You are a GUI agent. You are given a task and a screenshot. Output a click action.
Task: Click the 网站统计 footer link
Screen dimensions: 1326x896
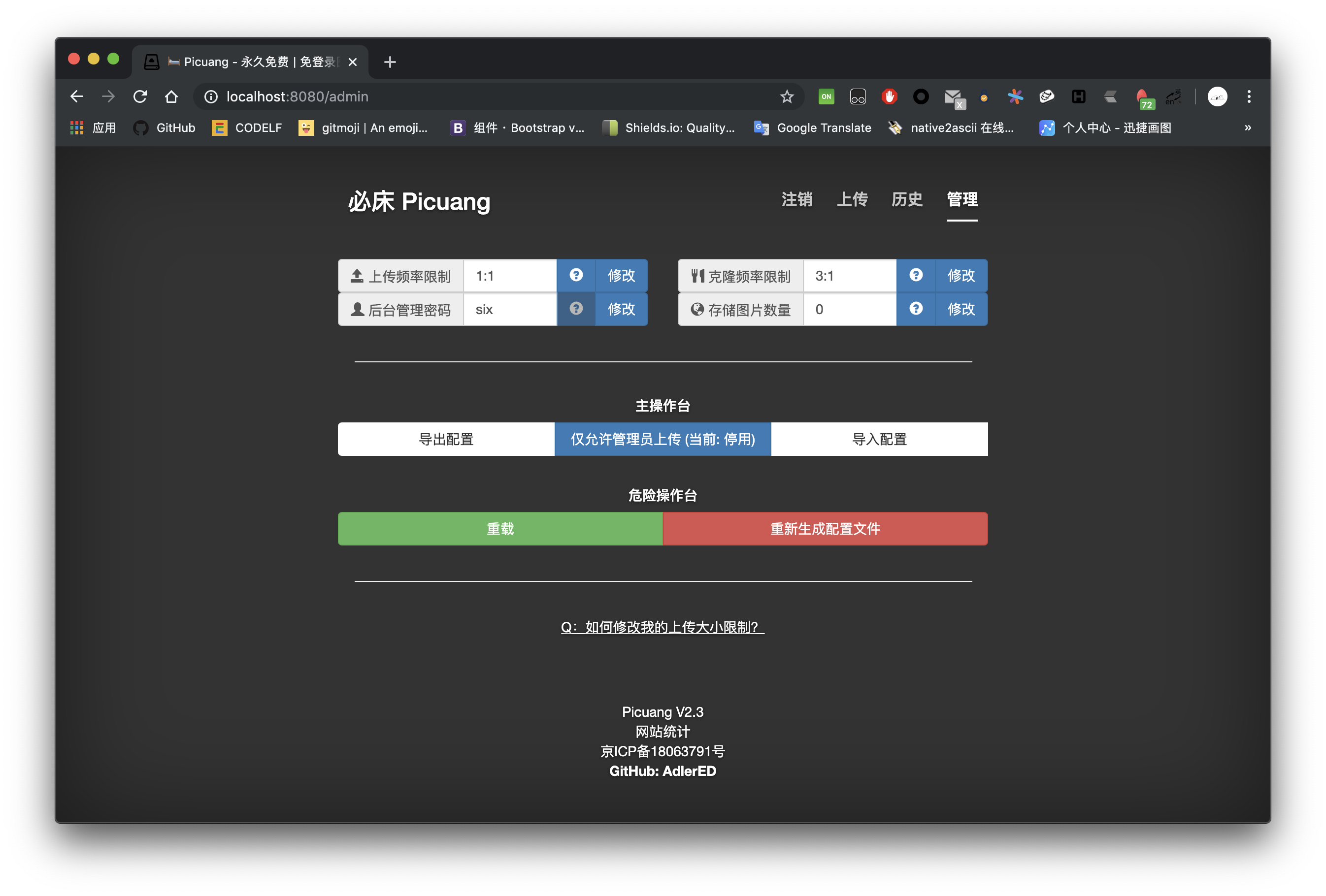point(663,732)
